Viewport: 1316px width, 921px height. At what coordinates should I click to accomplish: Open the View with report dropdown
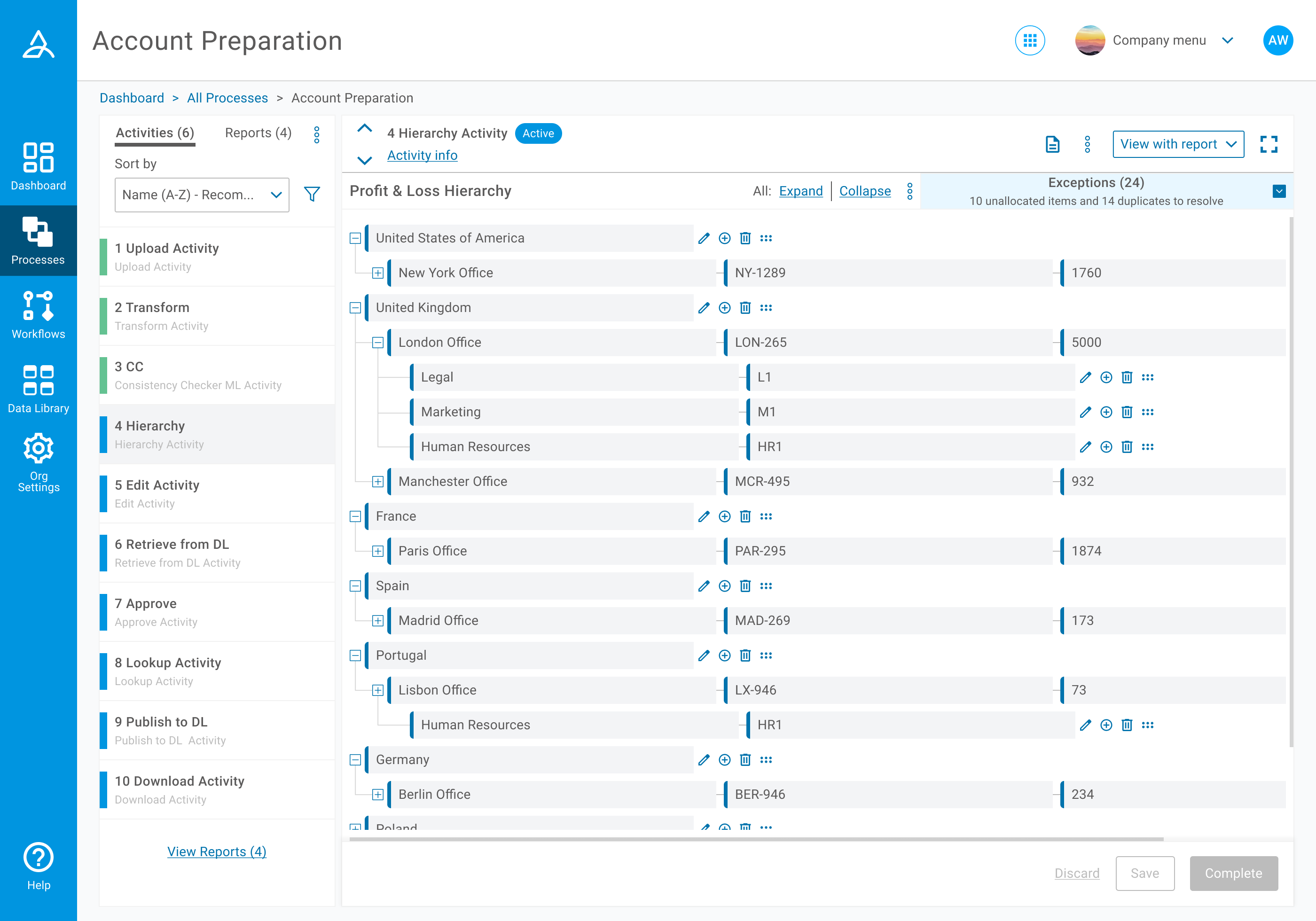pos(1178,144)
